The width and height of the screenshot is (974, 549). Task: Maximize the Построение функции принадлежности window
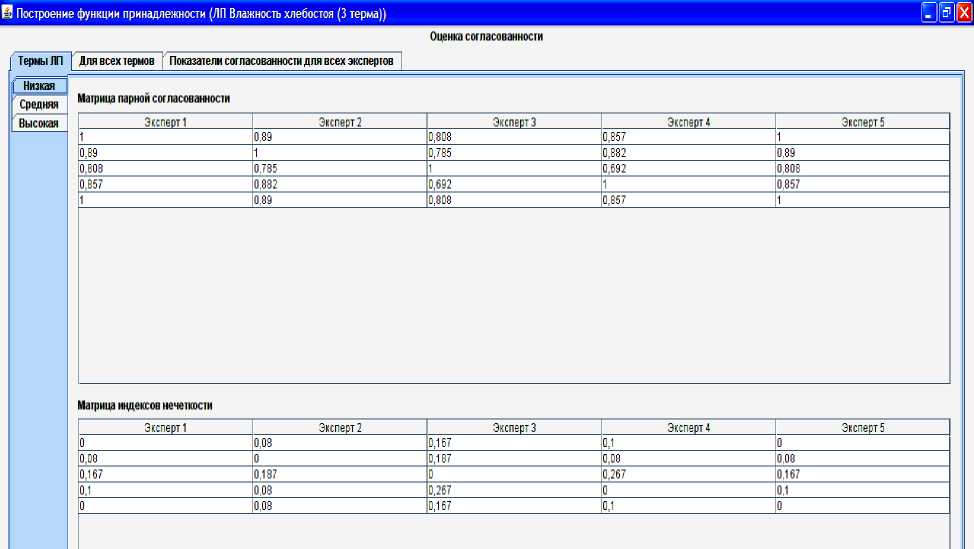947,12
